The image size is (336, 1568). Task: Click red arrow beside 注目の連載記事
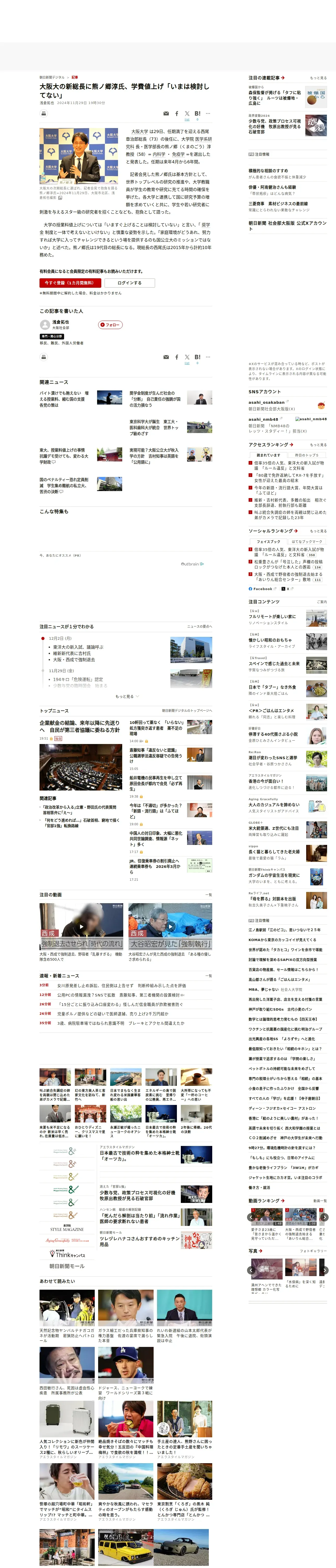click(x=283, y=78)
